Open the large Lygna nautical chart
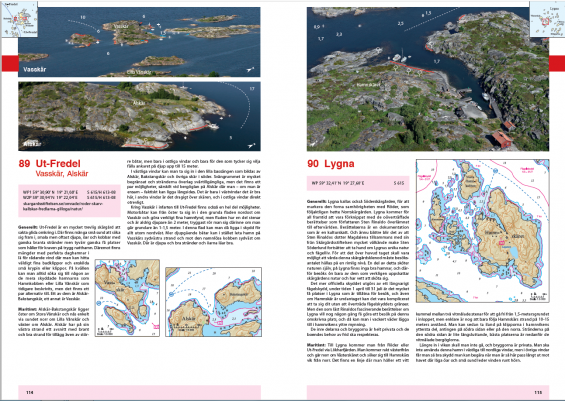 click(x=482, y=231)
